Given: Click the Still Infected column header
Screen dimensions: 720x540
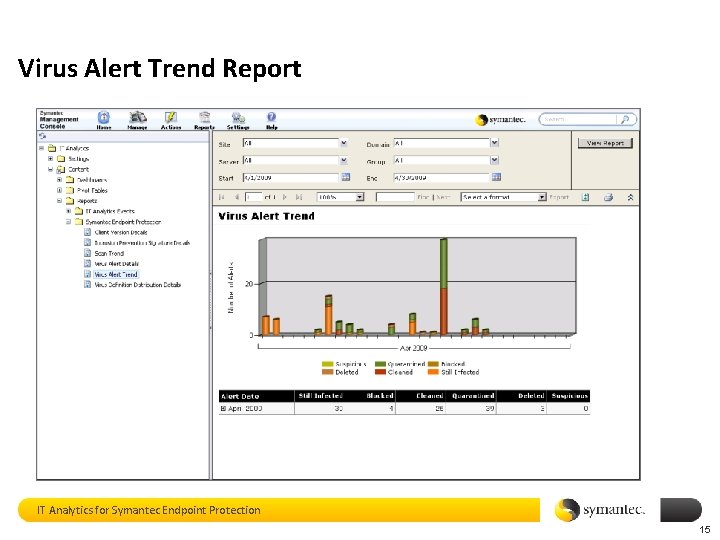Looking at the screenshot, I should pyautogui.click(x=321, y=396).
